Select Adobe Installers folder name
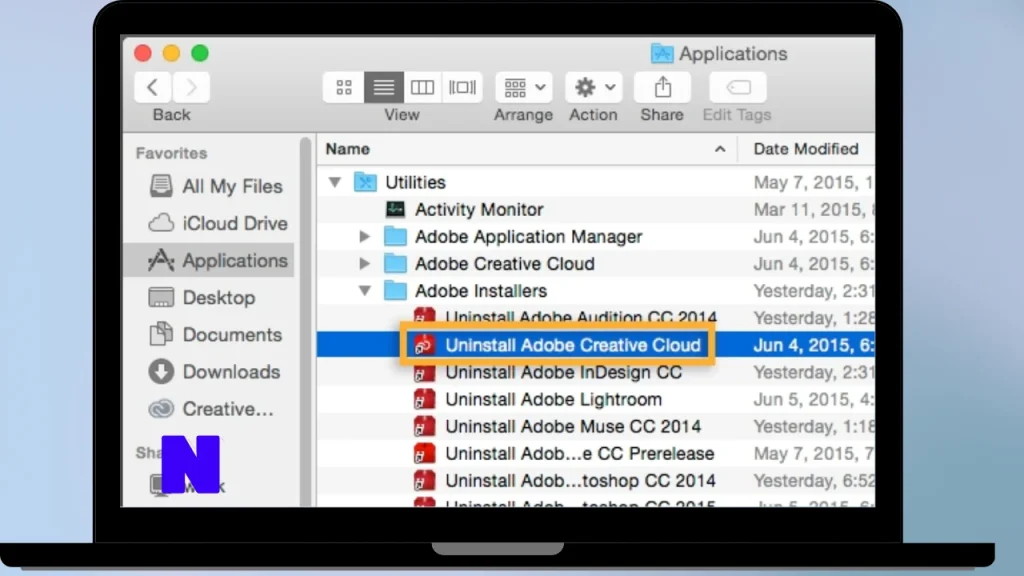The width and height of the screenshot is (1024, 576). click(481, 291)
